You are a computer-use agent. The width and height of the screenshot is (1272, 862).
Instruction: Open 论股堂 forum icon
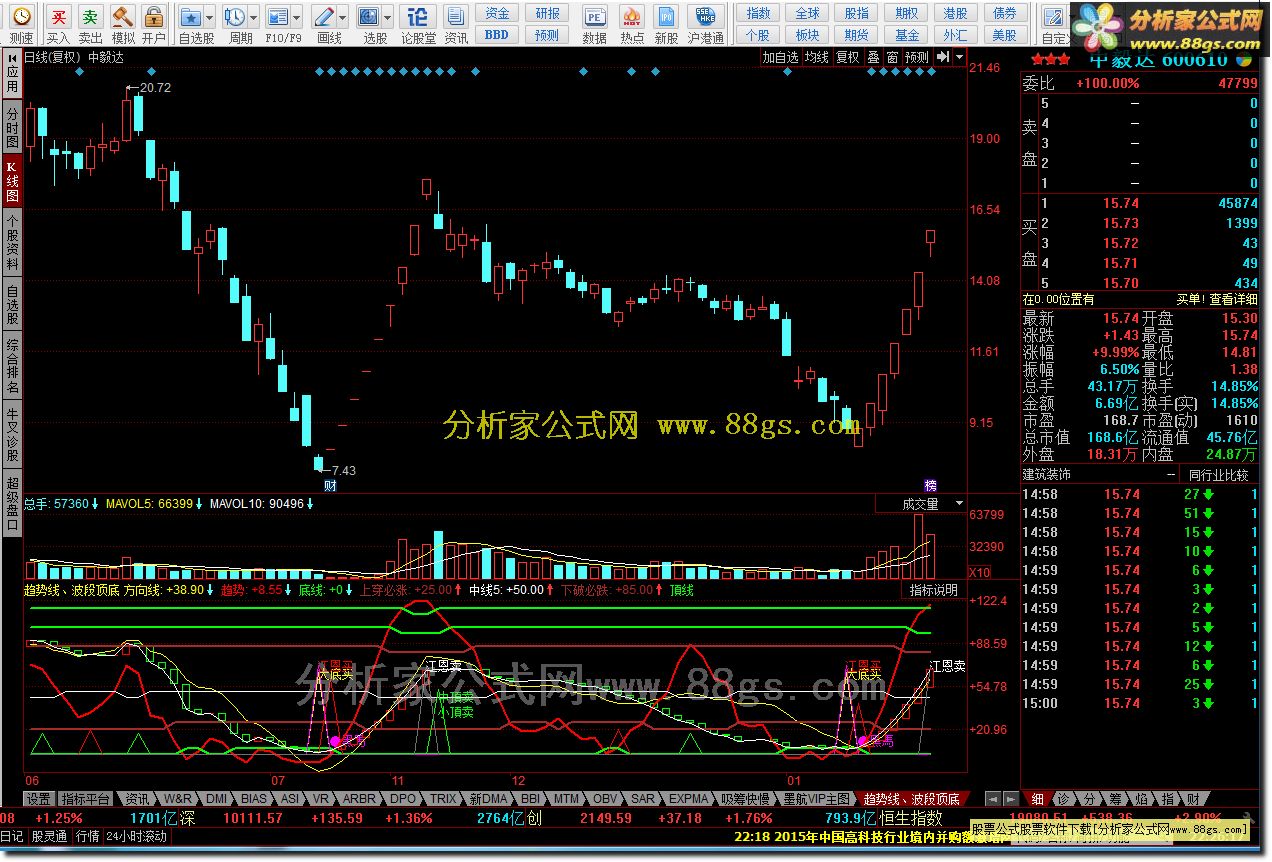(x=419, y=24)
